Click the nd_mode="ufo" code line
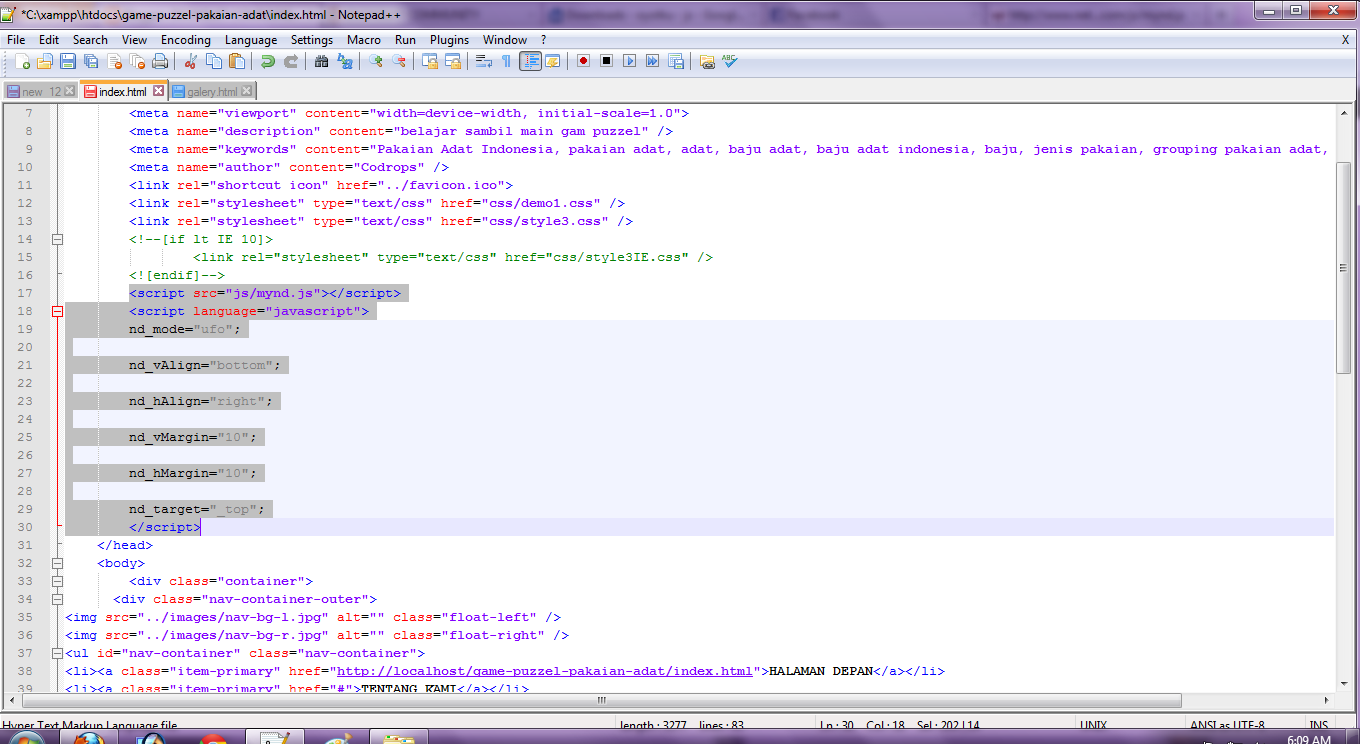The height and width of the screenshot is (744, 1360). point(185,329)
